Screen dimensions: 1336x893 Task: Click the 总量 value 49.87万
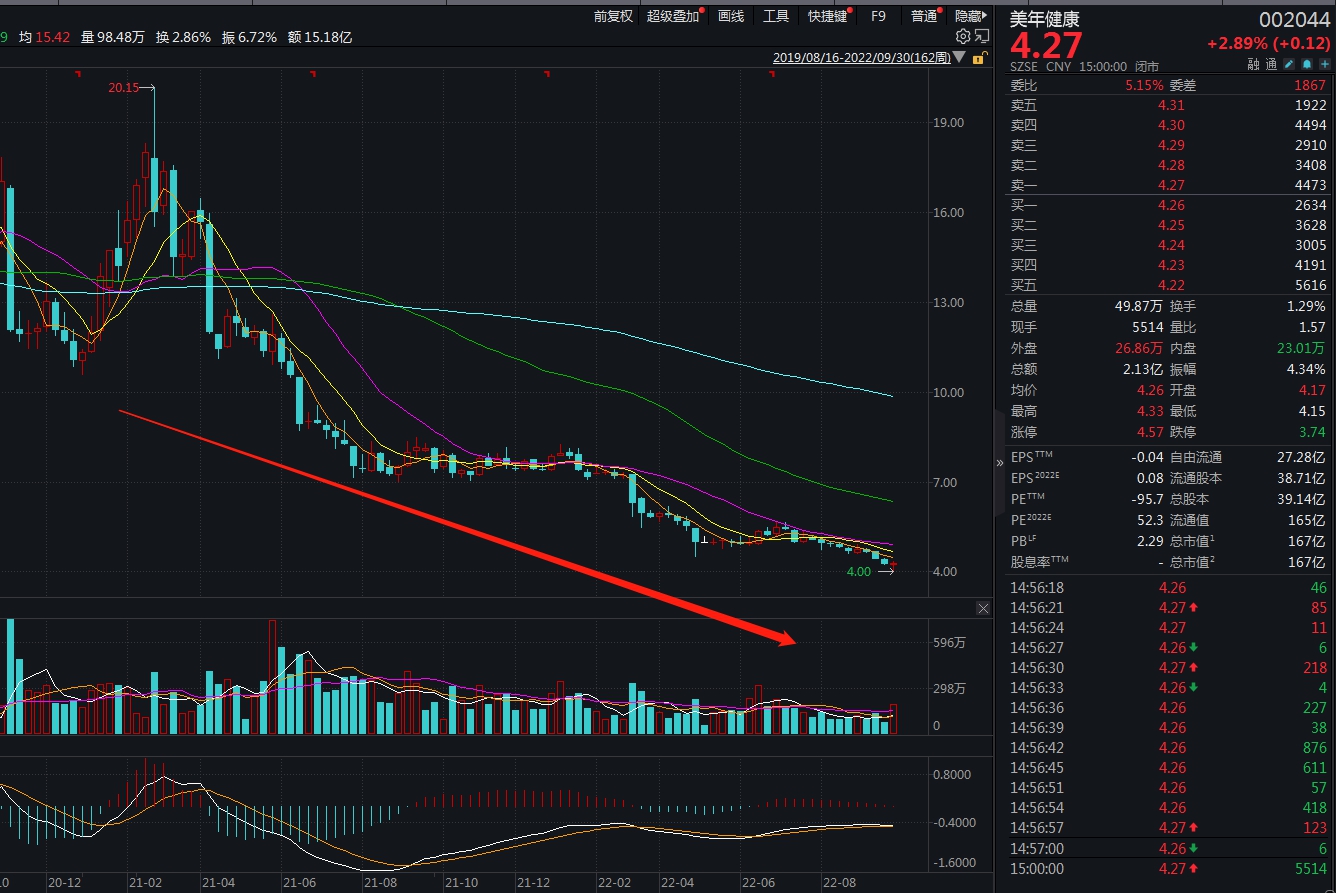(1139, 306)
